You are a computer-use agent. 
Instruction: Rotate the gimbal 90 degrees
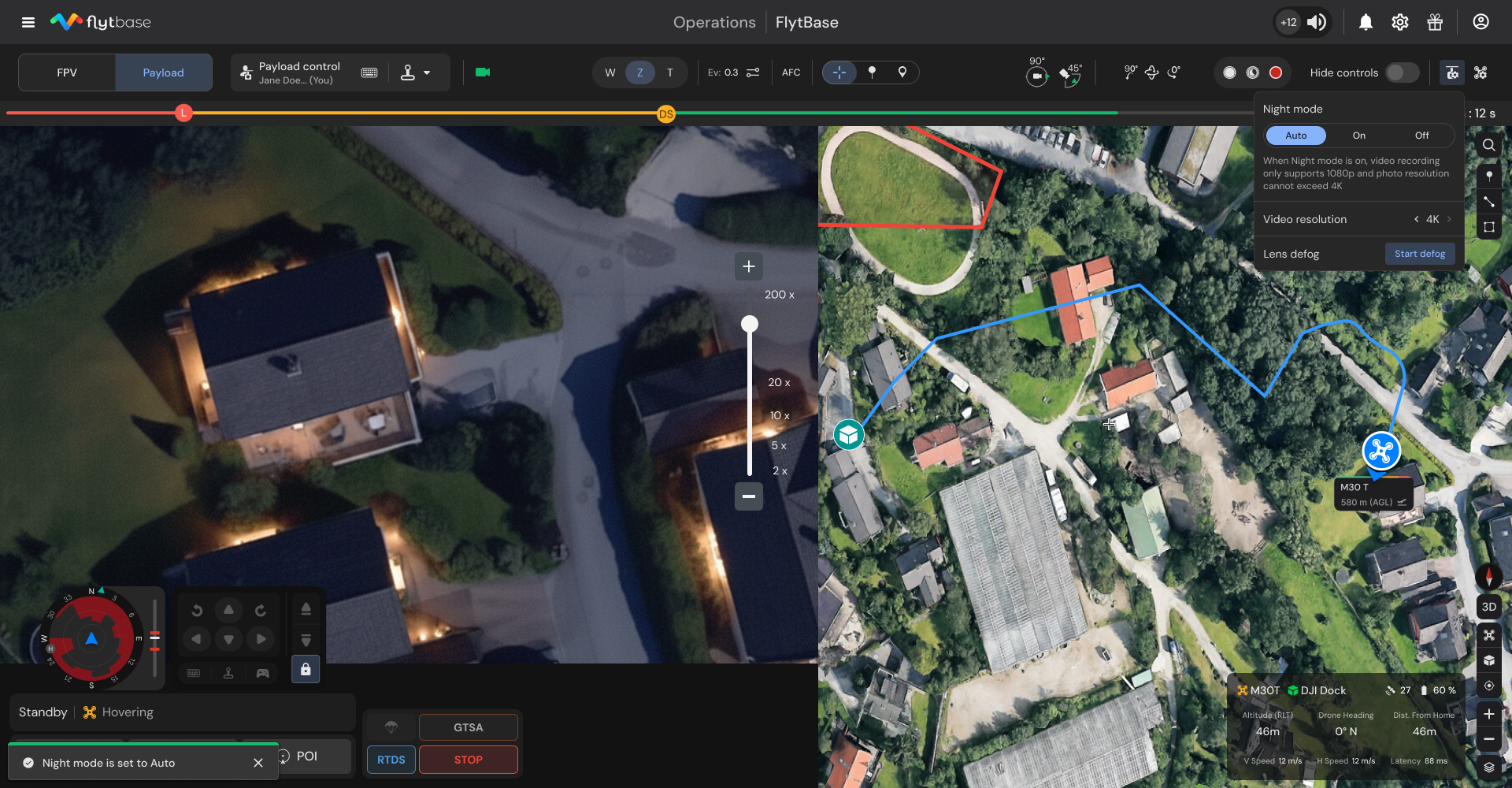click(1130, 72)
